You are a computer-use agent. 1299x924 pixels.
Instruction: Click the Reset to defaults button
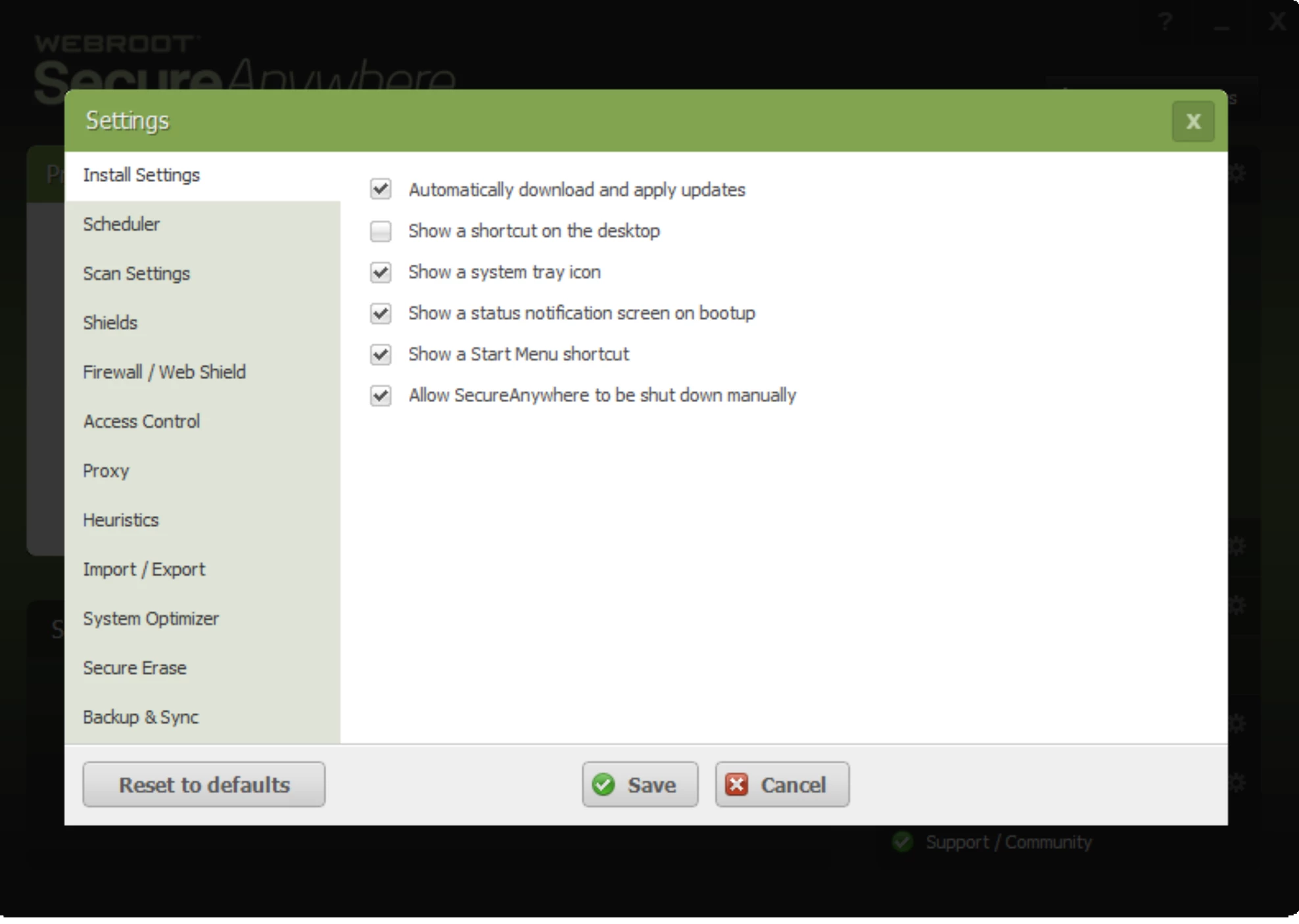click(205, 784)
